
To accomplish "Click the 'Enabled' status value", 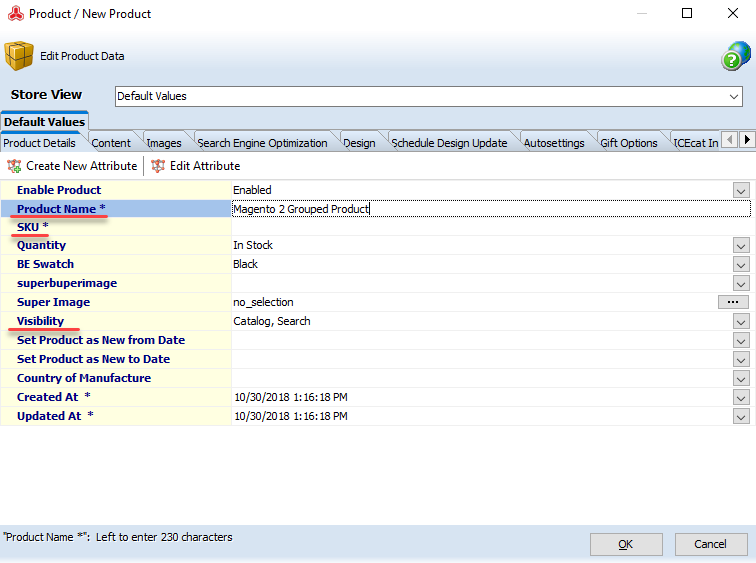I will [252, 190].
